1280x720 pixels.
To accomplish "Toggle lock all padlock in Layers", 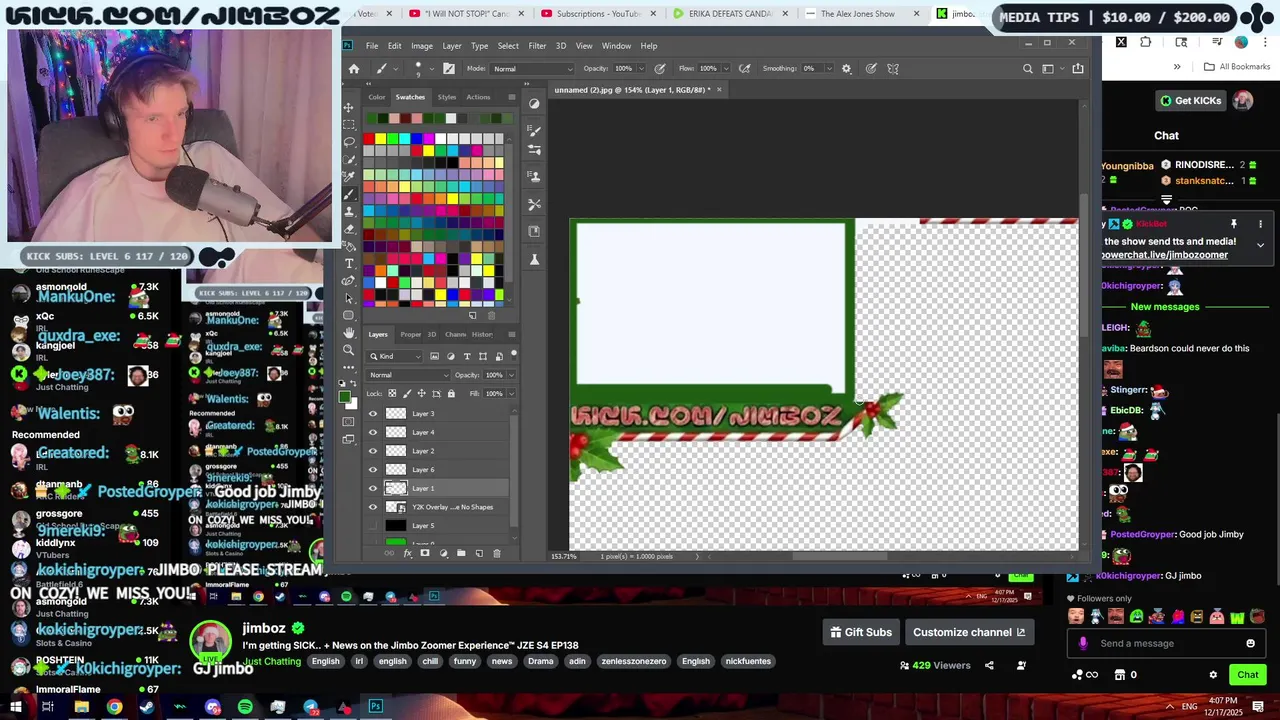I will click(451, 393).
